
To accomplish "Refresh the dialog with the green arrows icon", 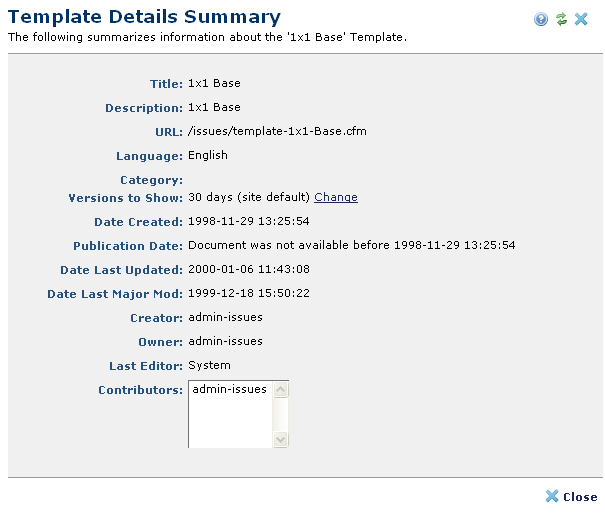I will pyautogui.click(x=562, y=19).
